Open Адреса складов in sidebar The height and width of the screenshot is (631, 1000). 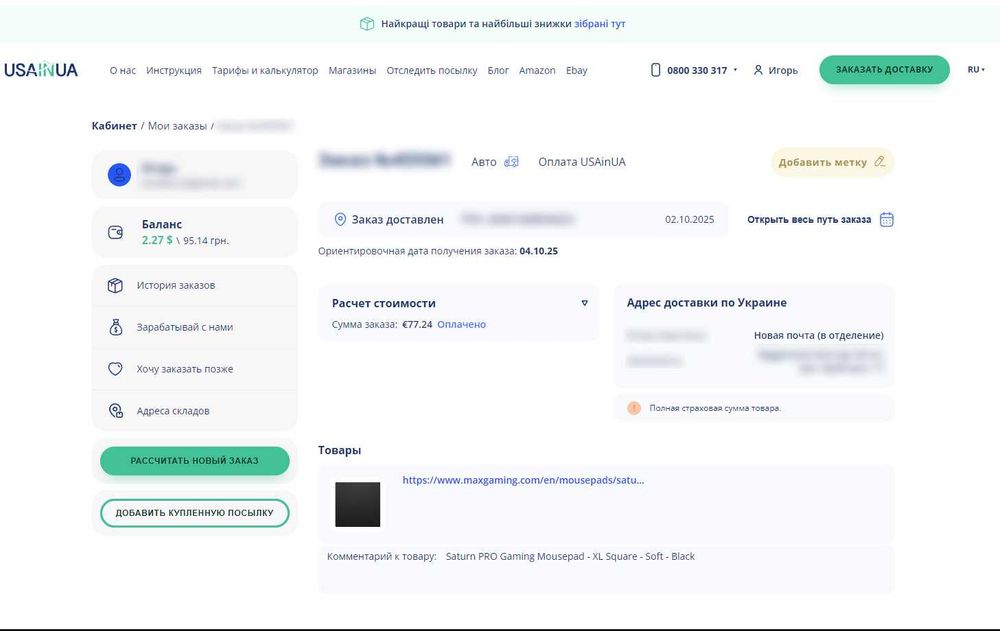tap(195, 411)
